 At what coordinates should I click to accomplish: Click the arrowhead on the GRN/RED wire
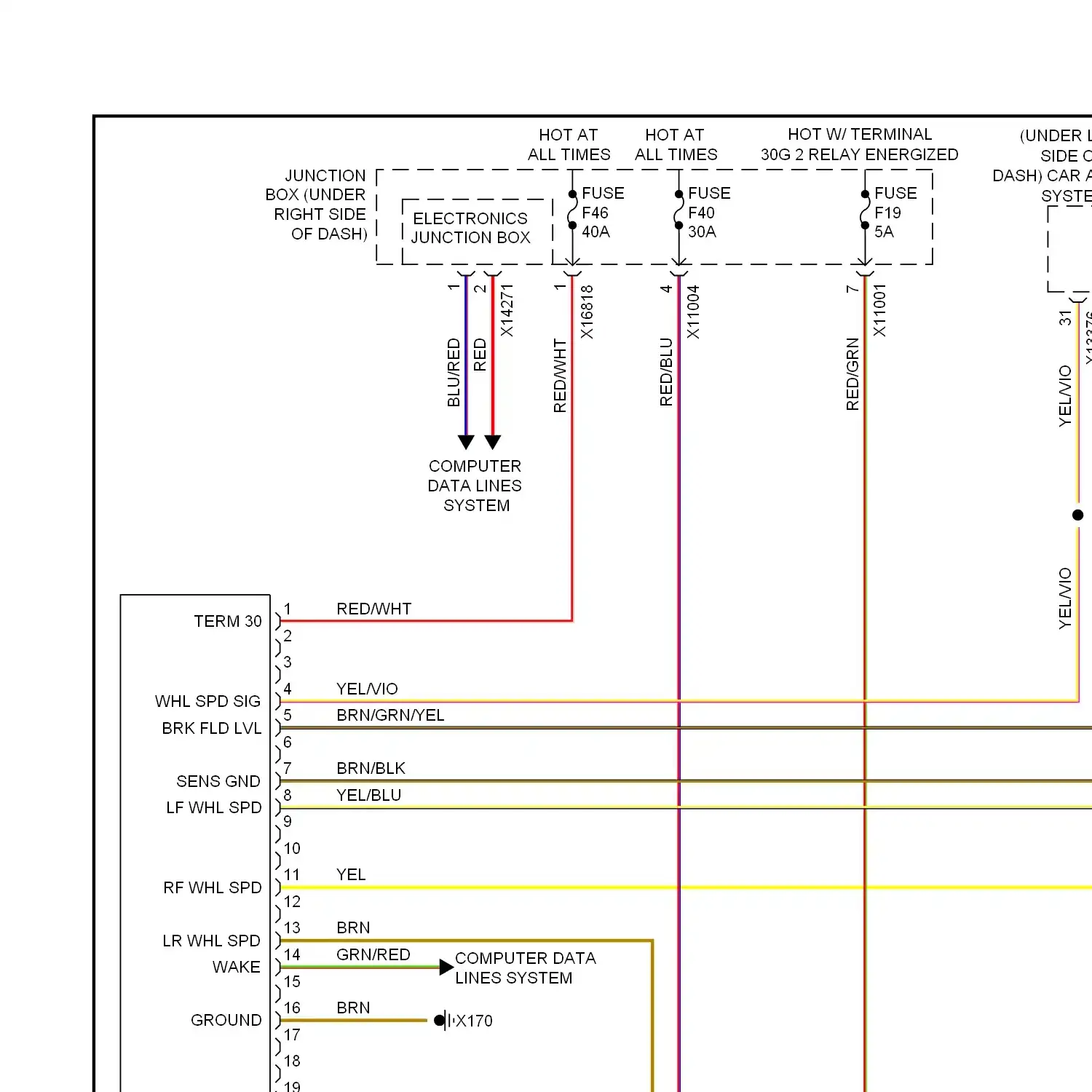[446, 968]
